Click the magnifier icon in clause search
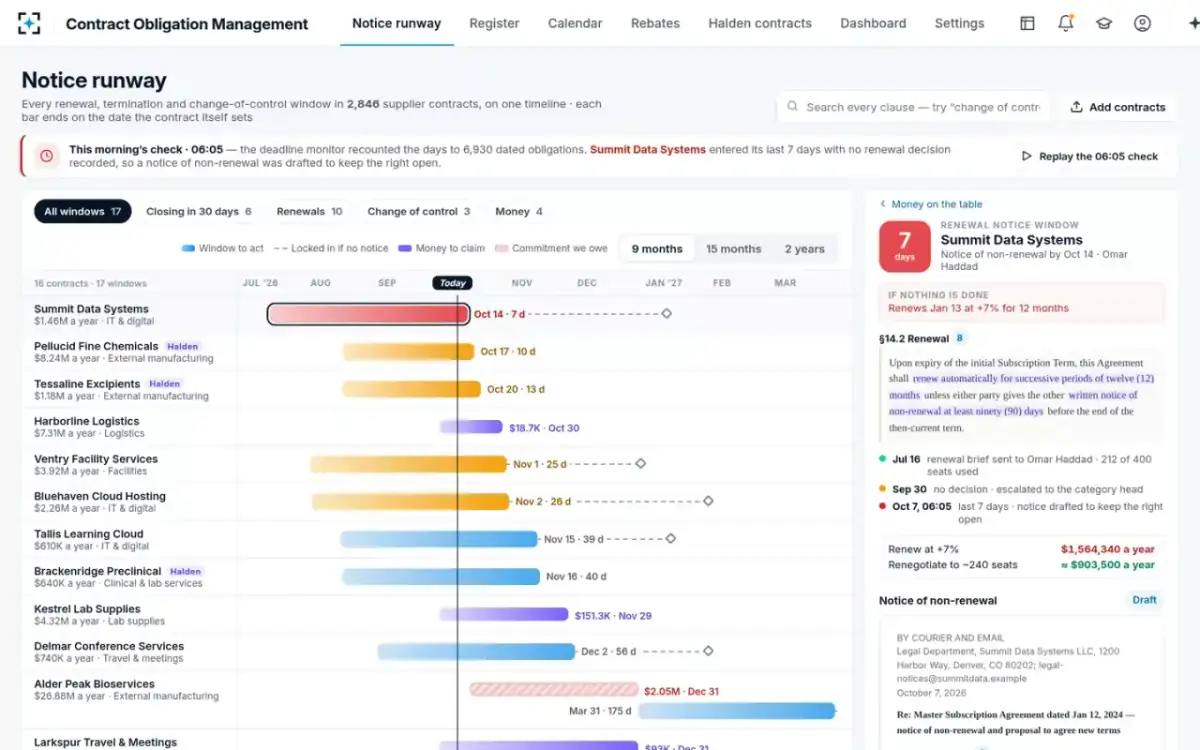 coord(793,107)
